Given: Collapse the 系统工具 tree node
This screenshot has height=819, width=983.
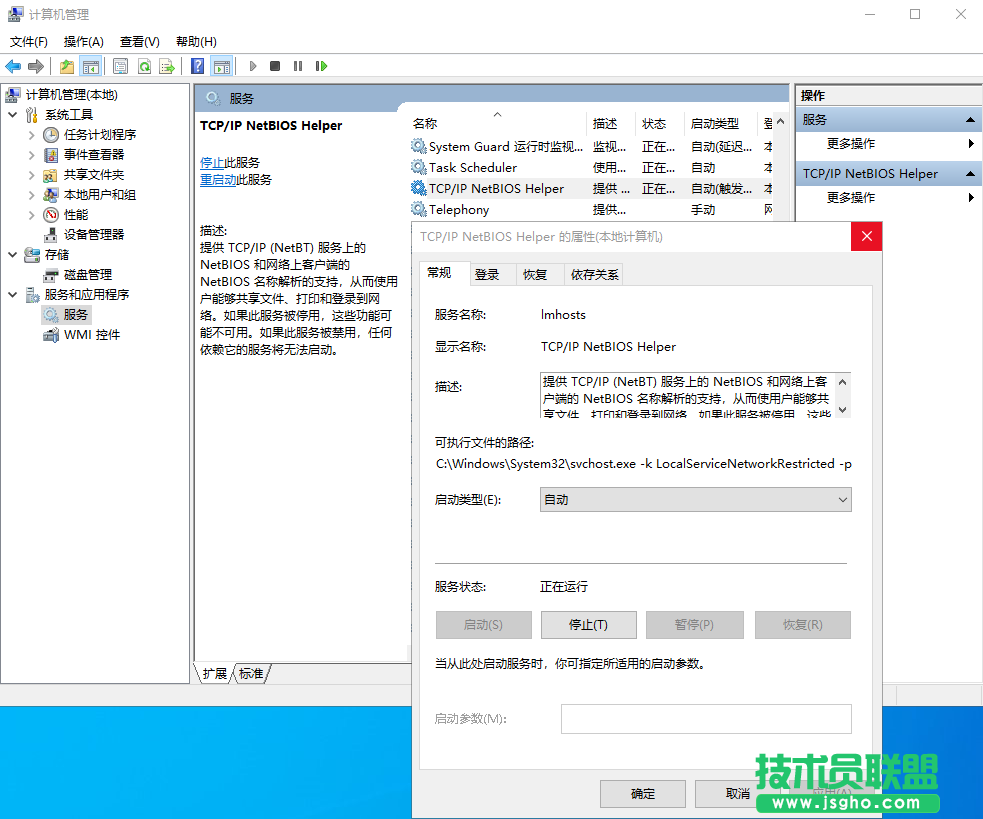Looking at the screenshot, I should click(12, 114).
